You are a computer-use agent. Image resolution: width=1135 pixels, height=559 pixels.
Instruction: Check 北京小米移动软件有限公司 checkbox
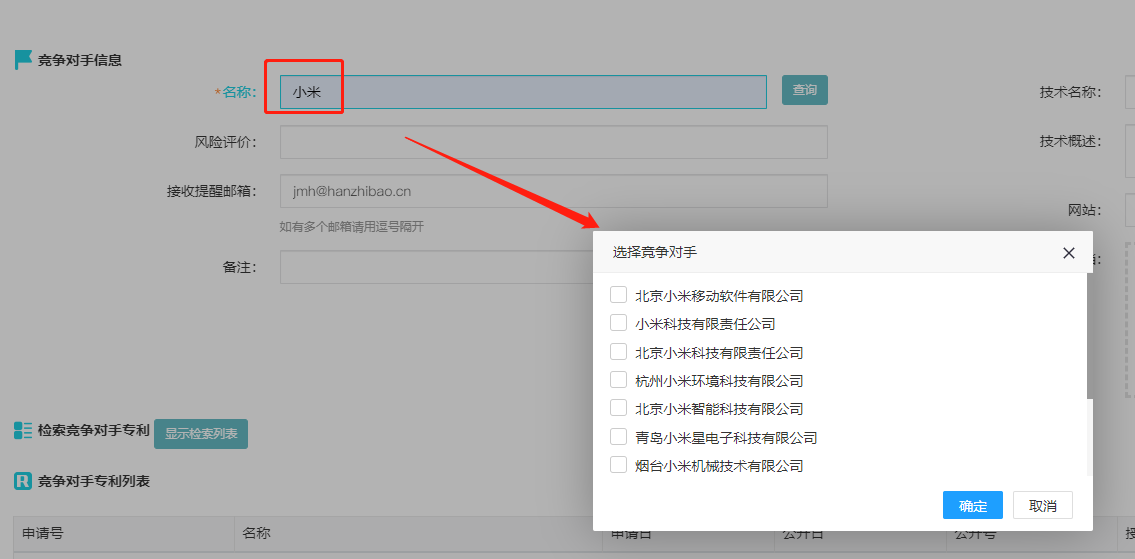(618, 295)
